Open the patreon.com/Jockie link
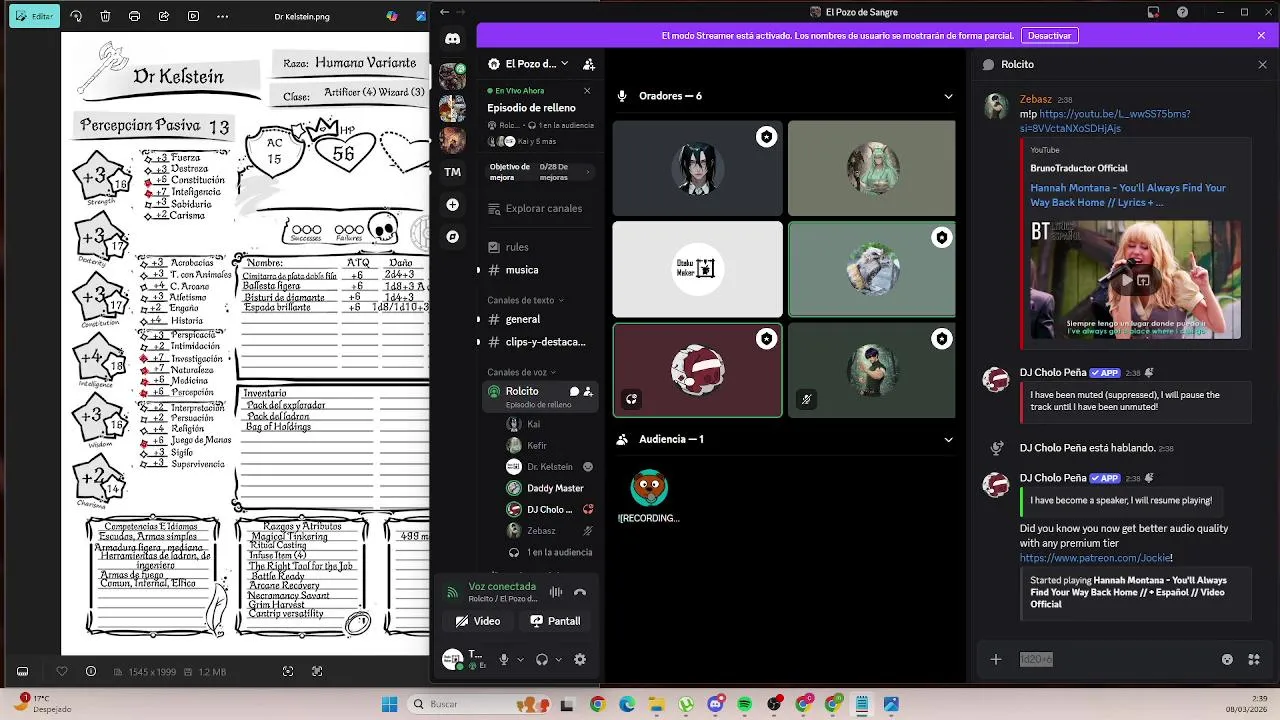The height and width of the screenshot is (720, 1280). click(x=1096, y=558)
